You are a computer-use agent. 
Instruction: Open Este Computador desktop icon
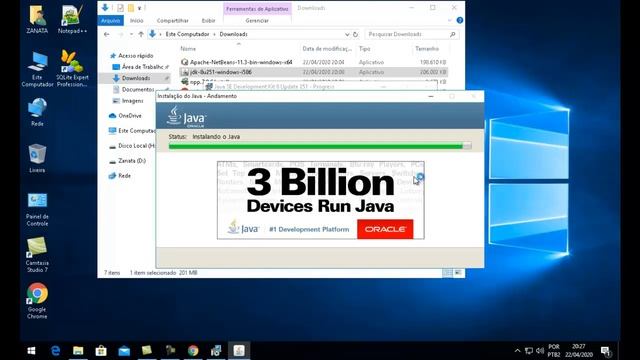(x=37, y=69)
